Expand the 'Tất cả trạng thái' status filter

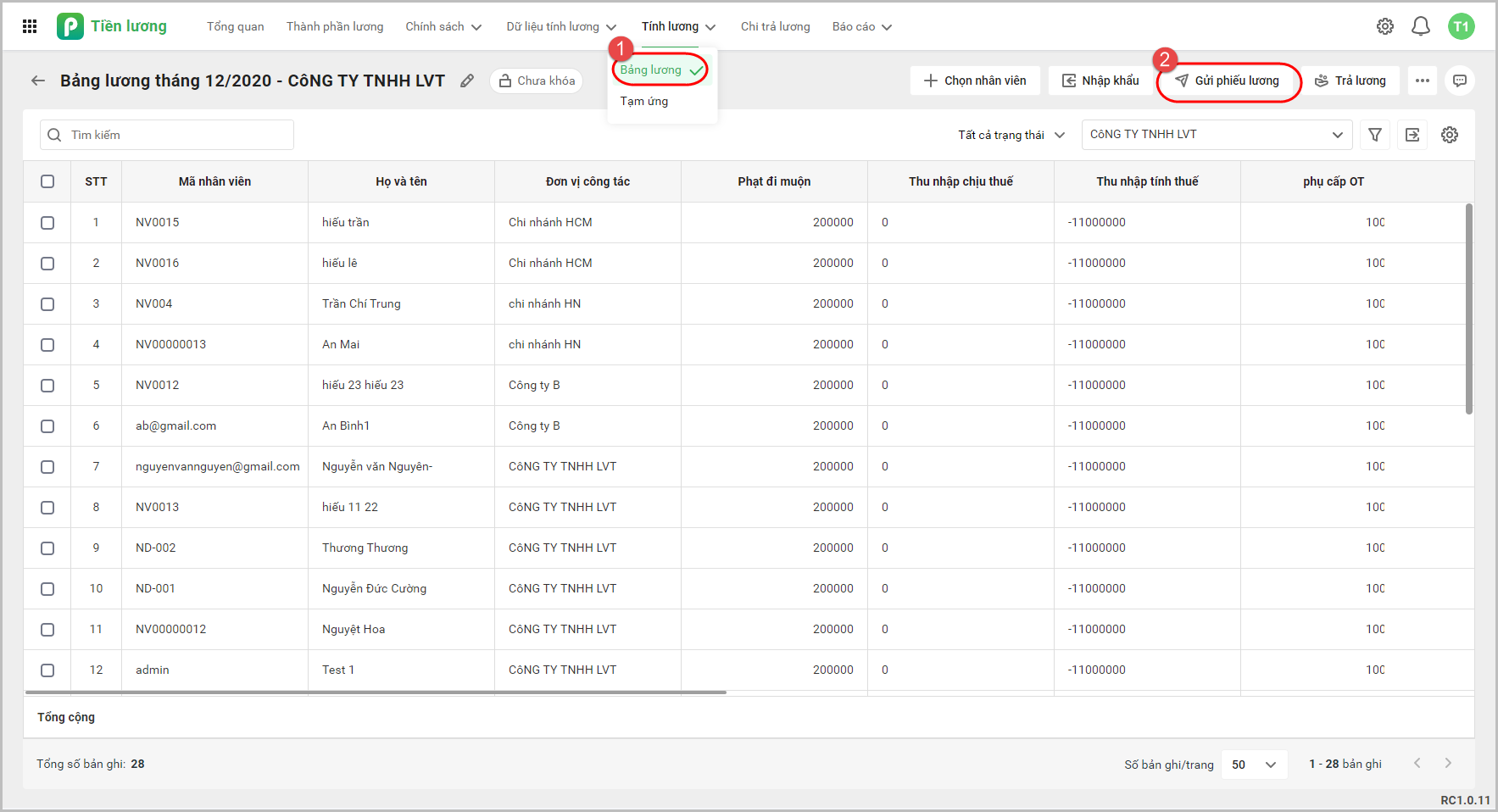(x=1011, y=135)
